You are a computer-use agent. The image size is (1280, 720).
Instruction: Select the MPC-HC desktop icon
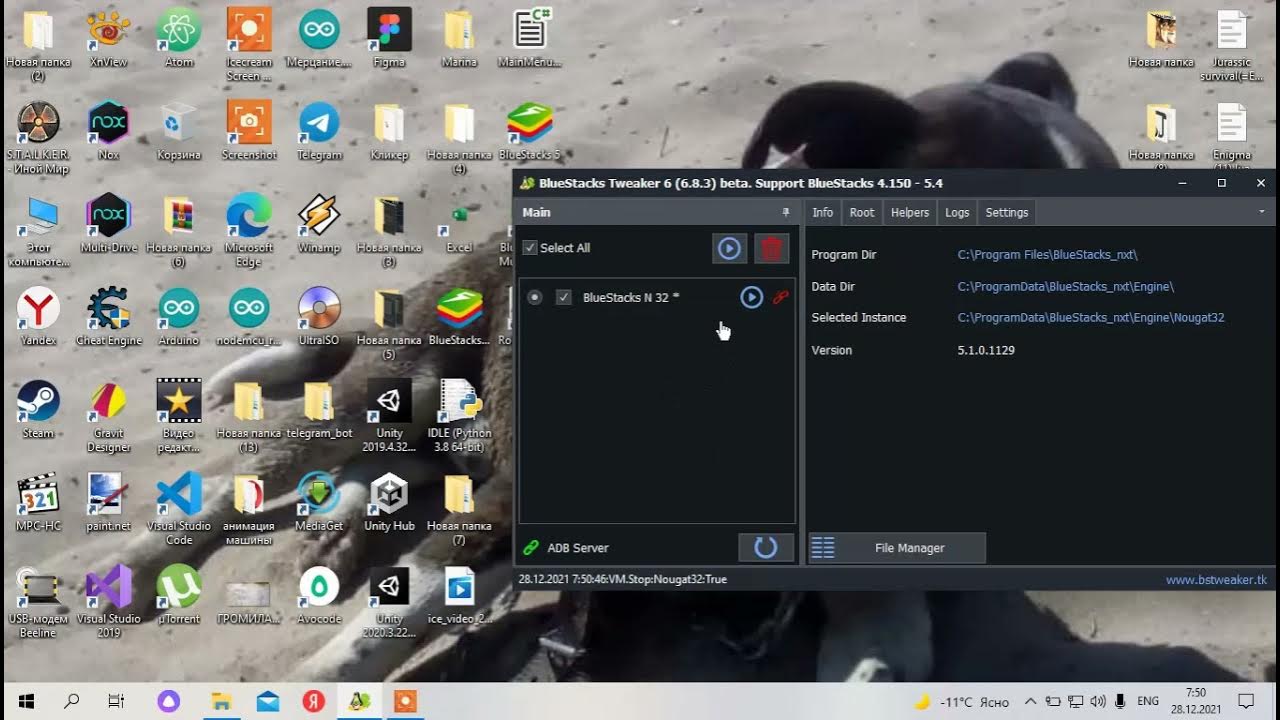[x=38, y=503]
